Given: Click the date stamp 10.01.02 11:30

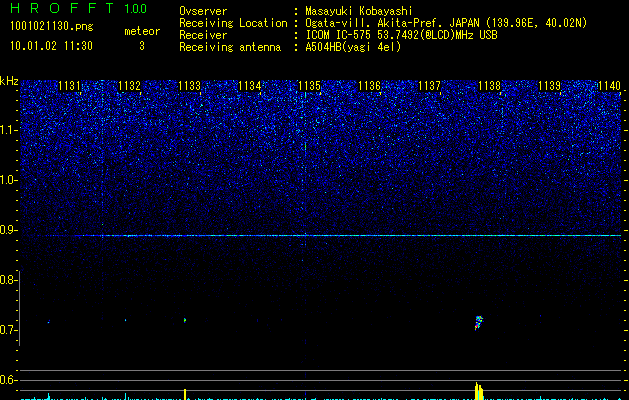Looking at the screenshot, I should click(x=51, y=46).
